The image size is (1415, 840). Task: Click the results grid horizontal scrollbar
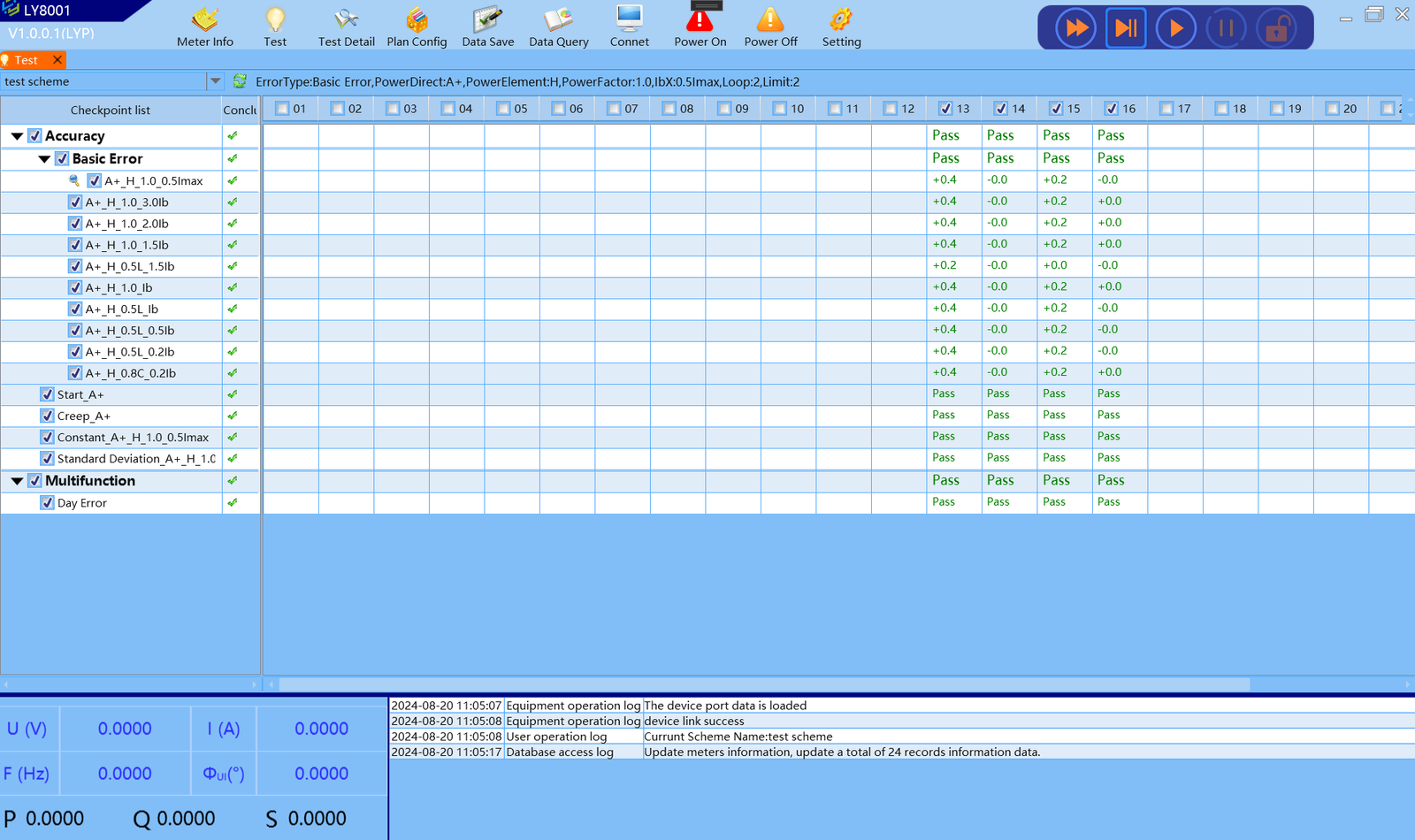pyautogui.click(x=765, y=684)
